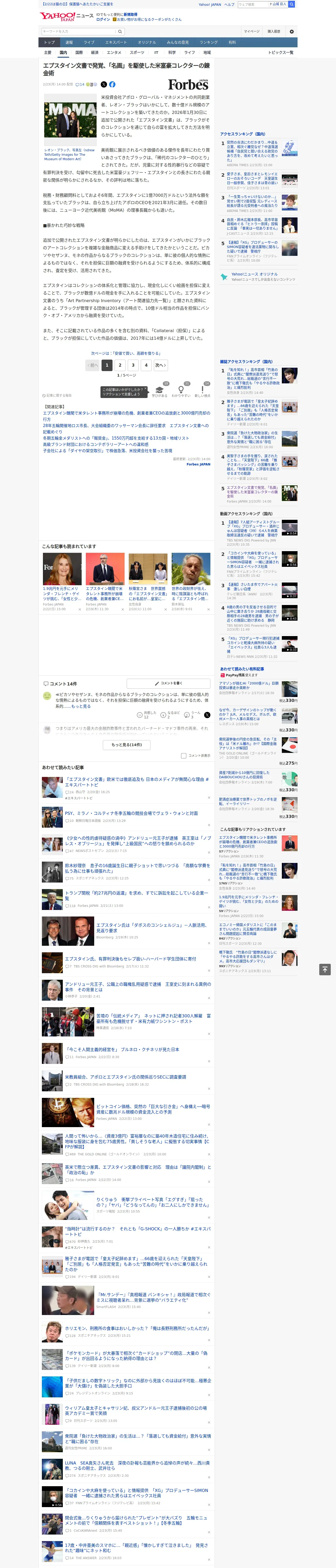Open related article 'トランプ関税「約27兆円の返還」'
336x1568 pixels.
click(136, 895)
